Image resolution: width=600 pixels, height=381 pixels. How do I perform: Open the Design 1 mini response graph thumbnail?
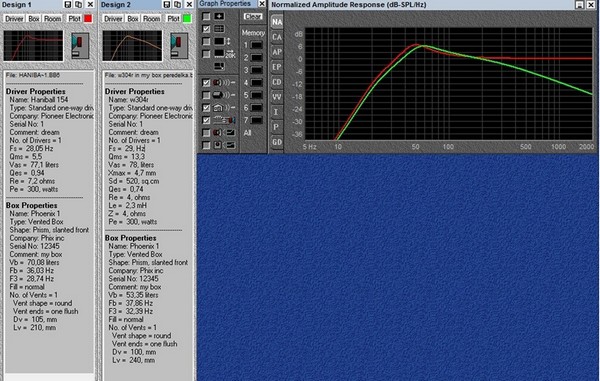click(x=33, y=46)
